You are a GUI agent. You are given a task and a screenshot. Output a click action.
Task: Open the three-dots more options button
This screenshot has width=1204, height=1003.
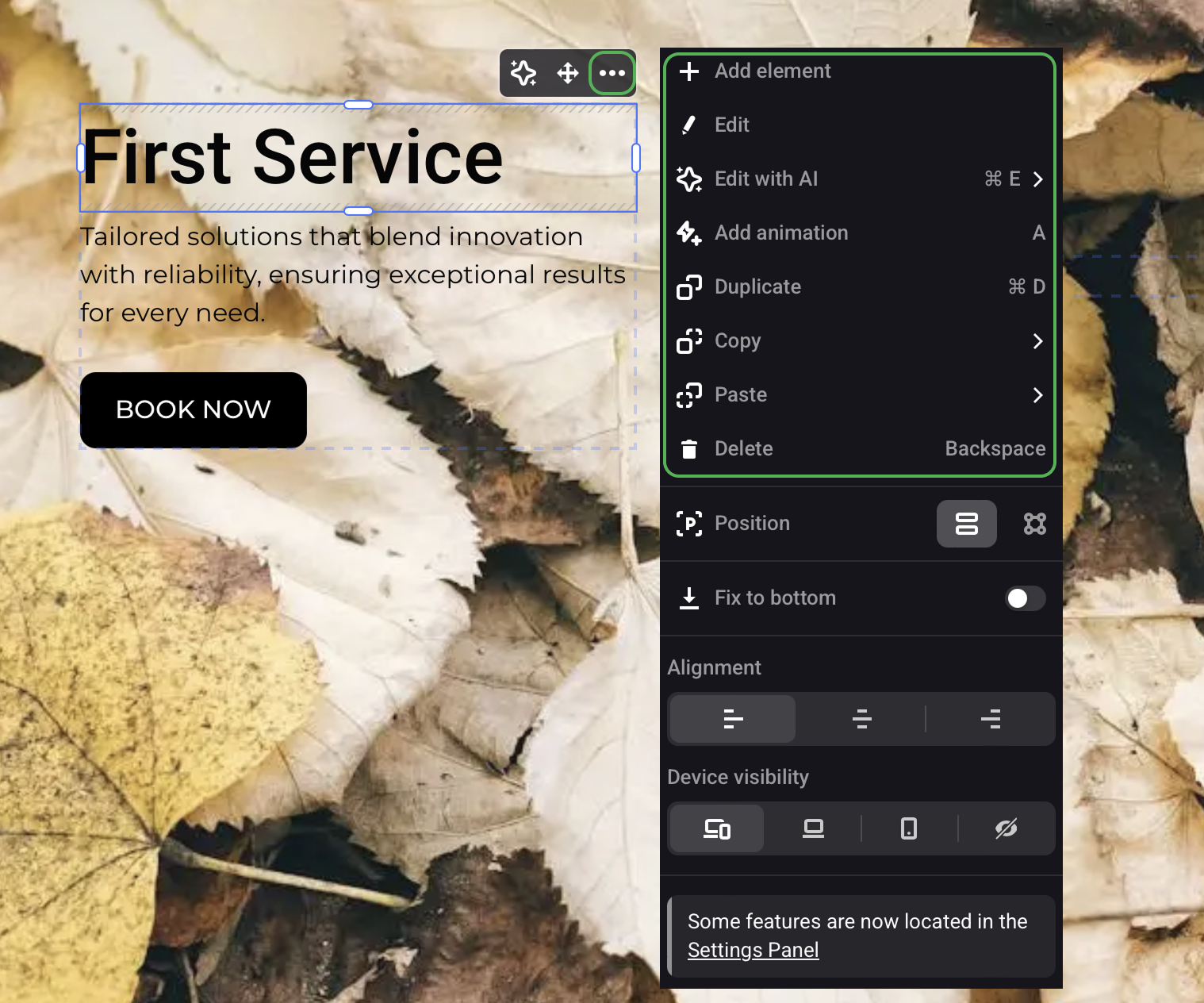pos(612,73)
